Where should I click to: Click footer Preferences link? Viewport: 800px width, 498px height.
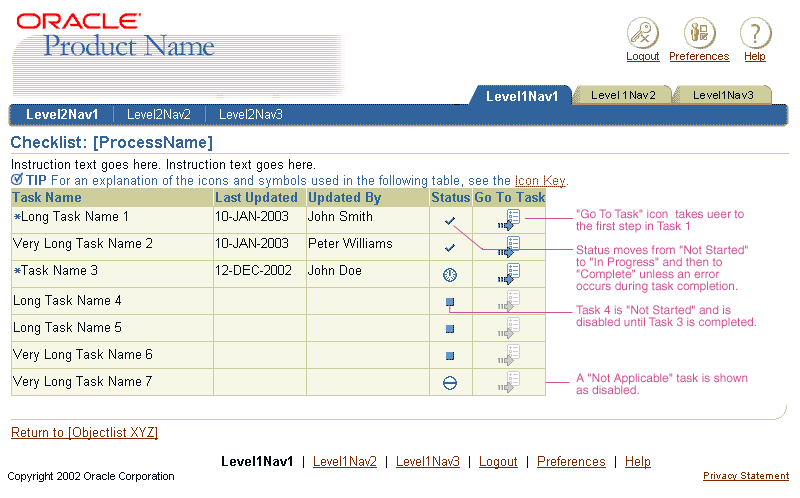pyautogui.click(x=571, y=461)
